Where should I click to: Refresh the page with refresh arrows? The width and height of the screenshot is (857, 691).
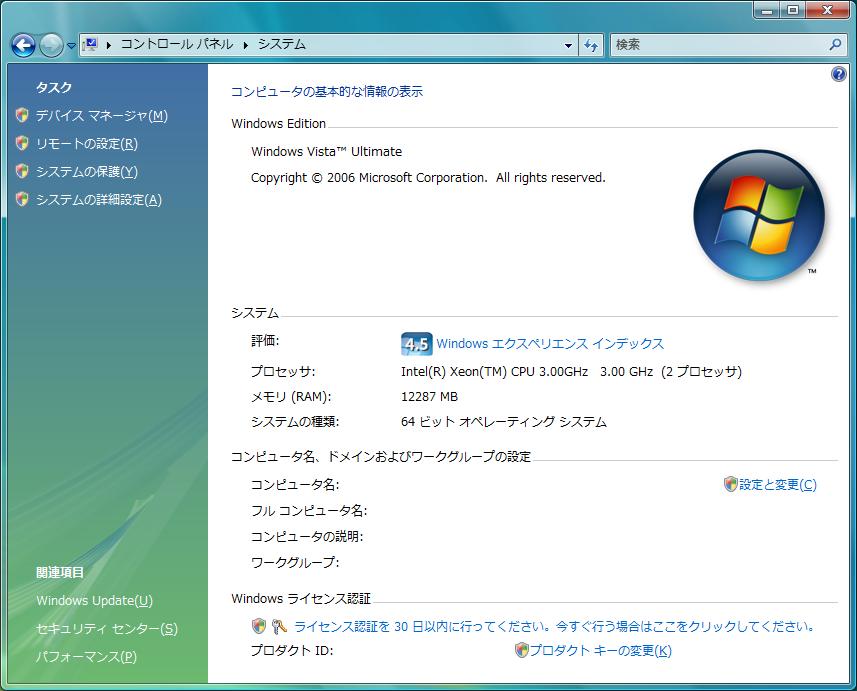(x=591, y=45)
